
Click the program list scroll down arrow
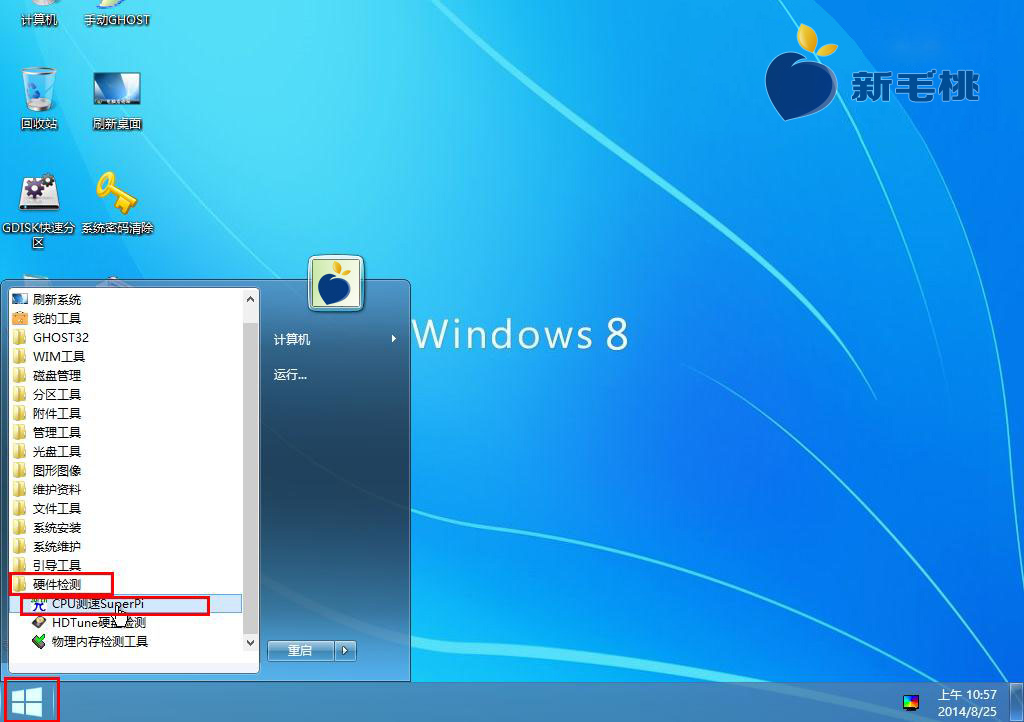[250, 642]
